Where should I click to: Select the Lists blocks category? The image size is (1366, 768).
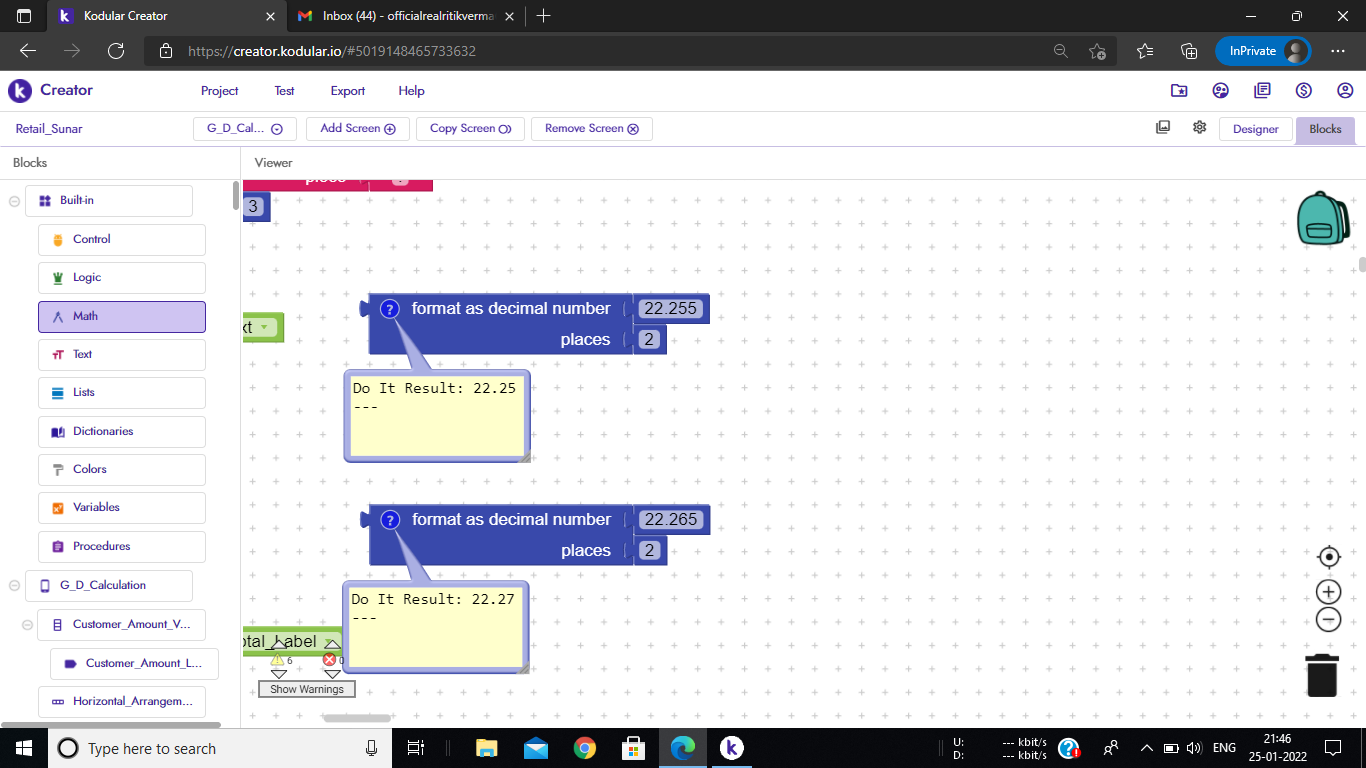point(122,393)
